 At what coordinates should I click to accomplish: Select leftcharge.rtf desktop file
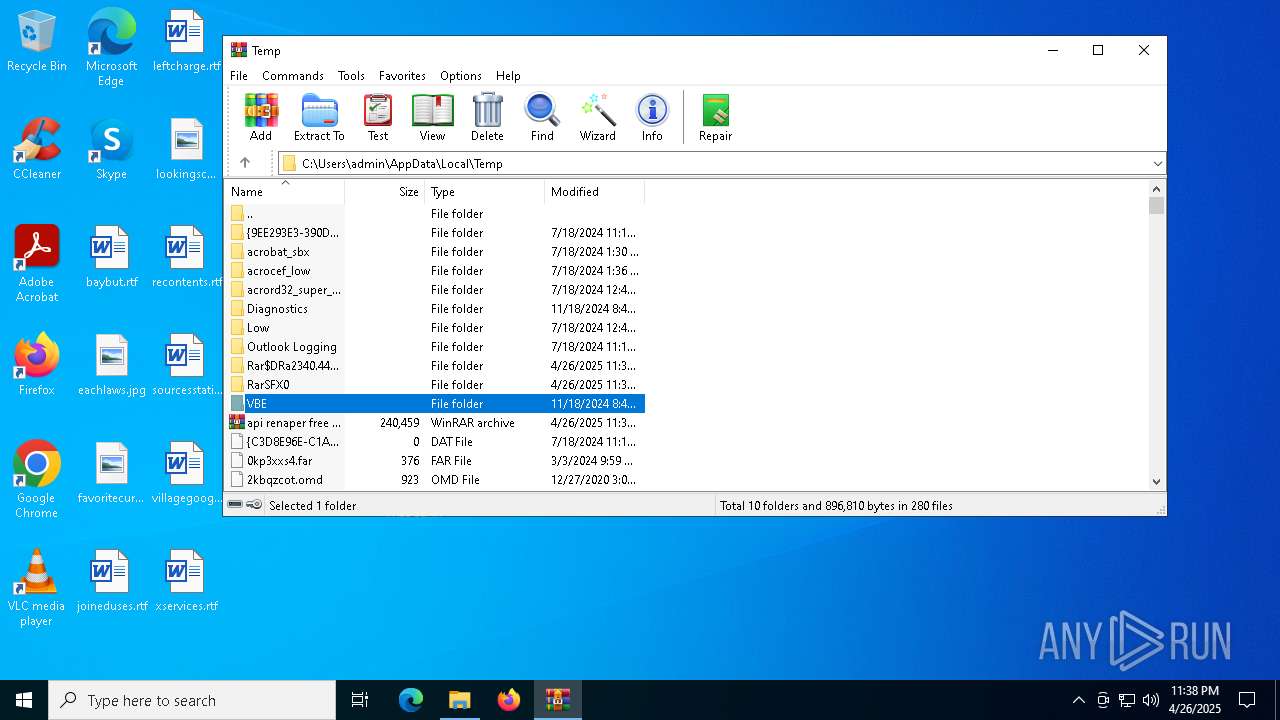186,42
